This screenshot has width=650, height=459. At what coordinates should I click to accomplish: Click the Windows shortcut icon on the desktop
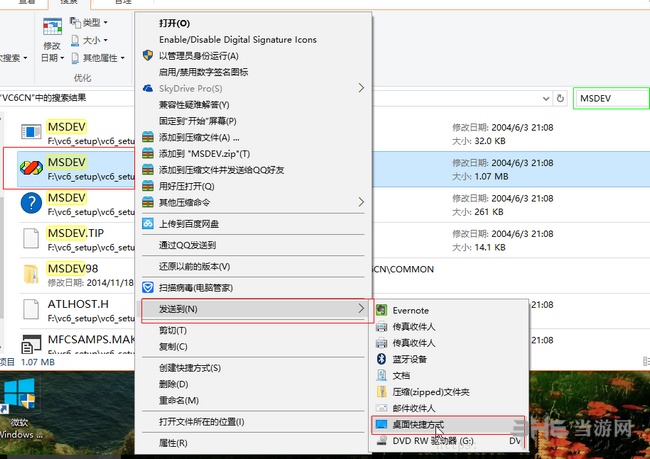pyautogui.click(x=20, y=393)
